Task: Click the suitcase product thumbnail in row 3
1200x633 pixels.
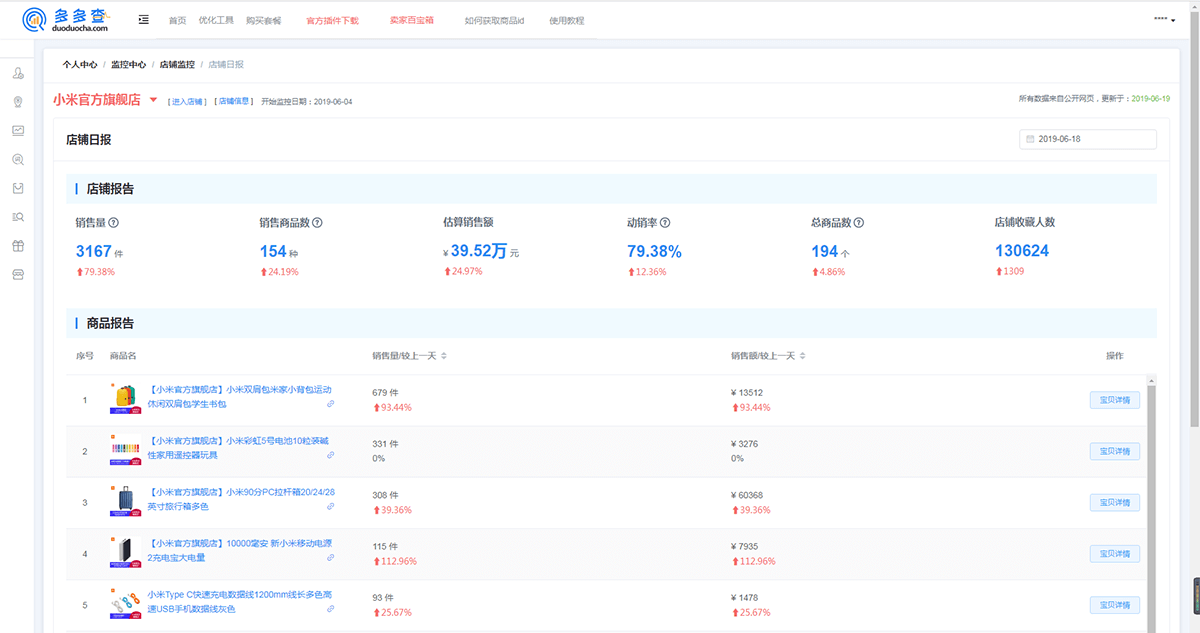Action: coord(125,500)
